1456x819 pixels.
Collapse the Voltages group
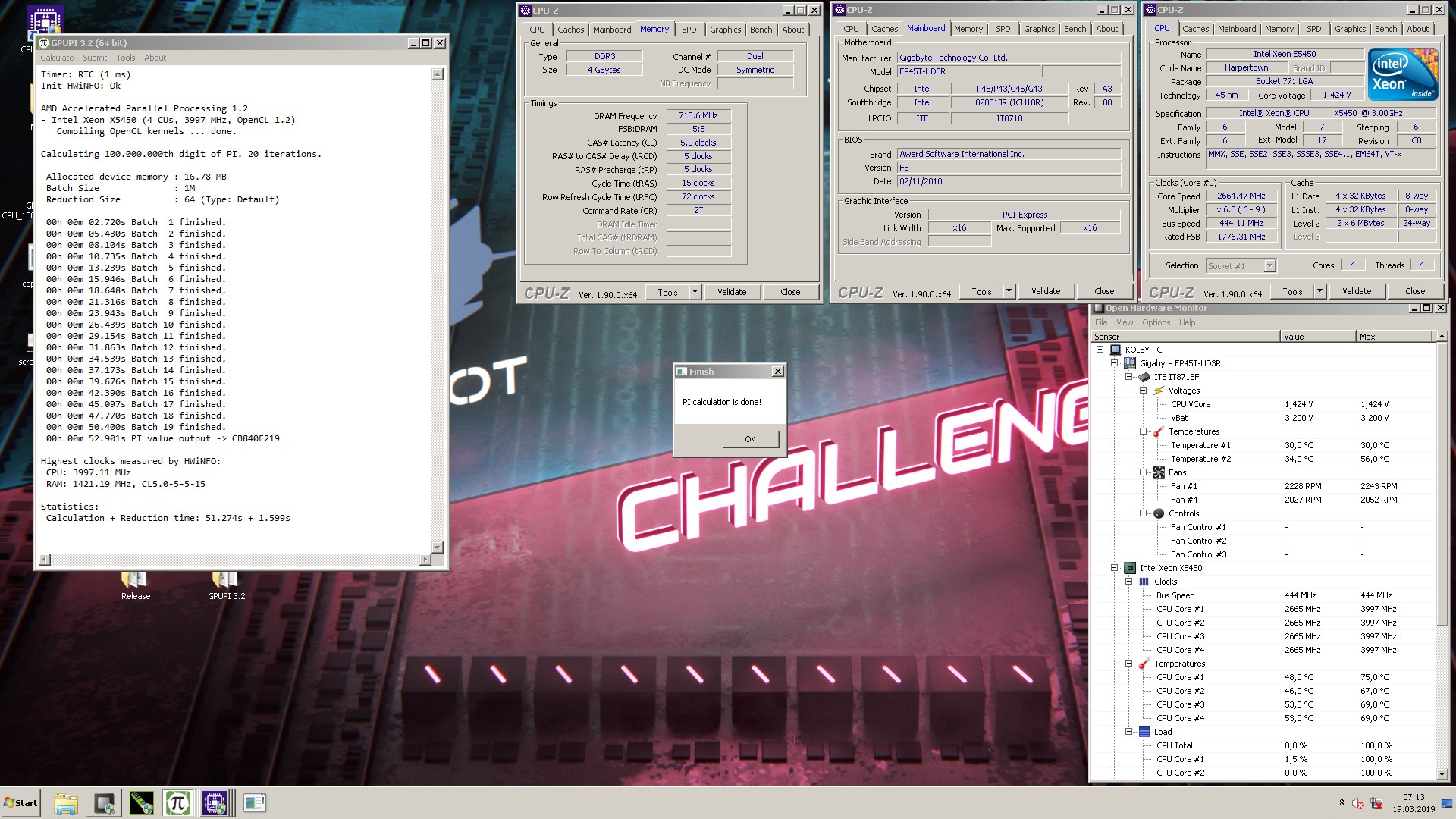coord(1143,391)
